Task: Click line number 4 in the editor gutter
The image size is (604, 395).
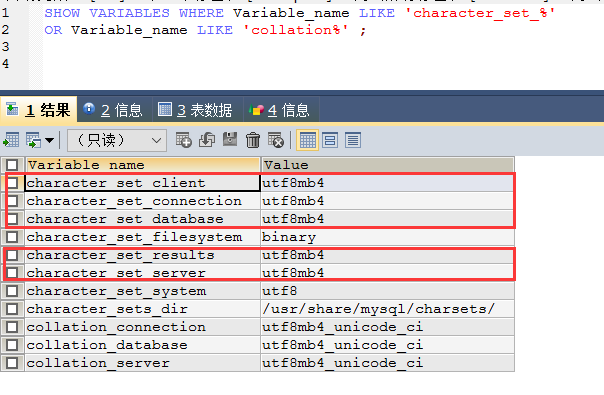Action: point(5,64)
